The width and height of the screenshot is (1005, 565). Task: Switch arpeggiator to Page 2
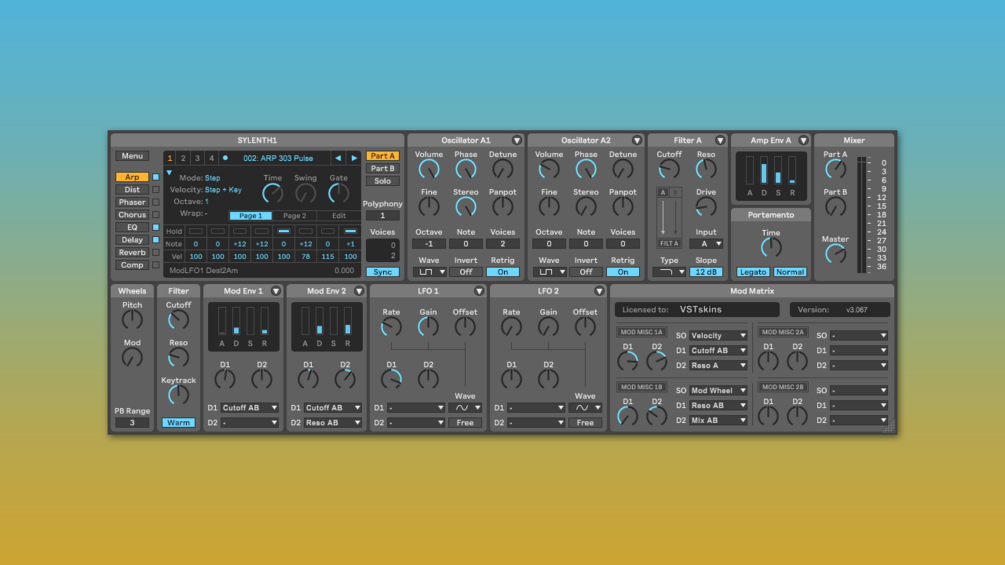295,216
